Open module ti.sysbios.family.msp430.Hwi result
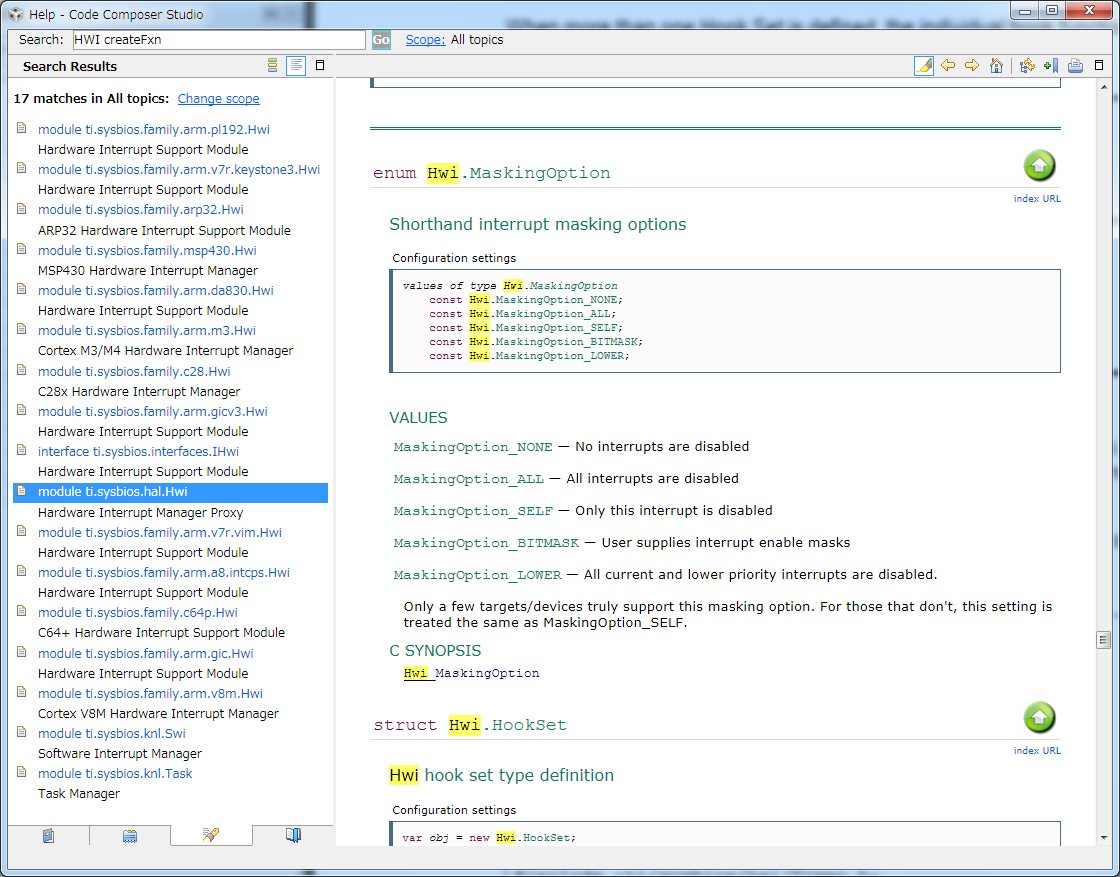1120x877 pixels. click(x=147, y=251)
